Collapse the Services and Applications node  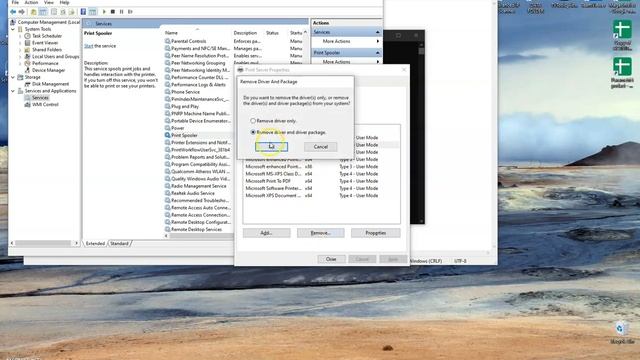[13, 91]
